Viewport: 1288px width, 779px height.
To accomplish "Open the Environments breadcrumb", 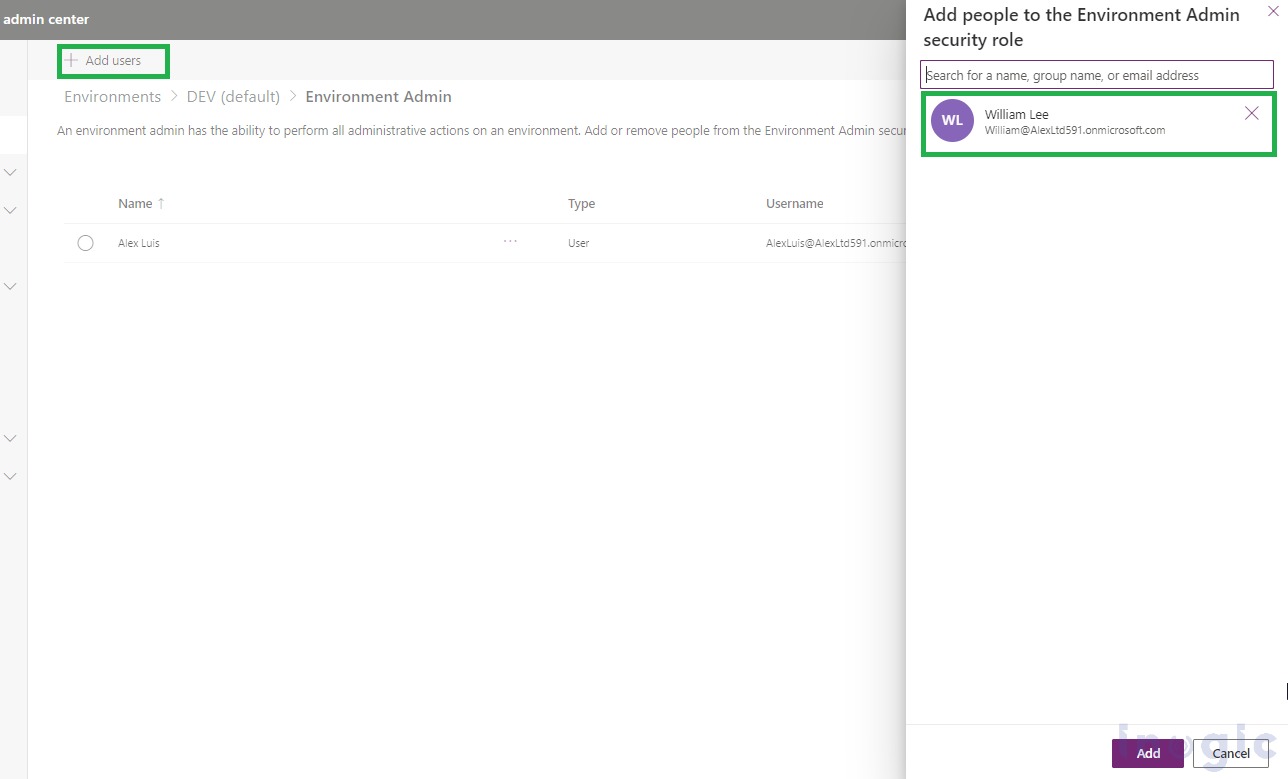I will [112, 96].
